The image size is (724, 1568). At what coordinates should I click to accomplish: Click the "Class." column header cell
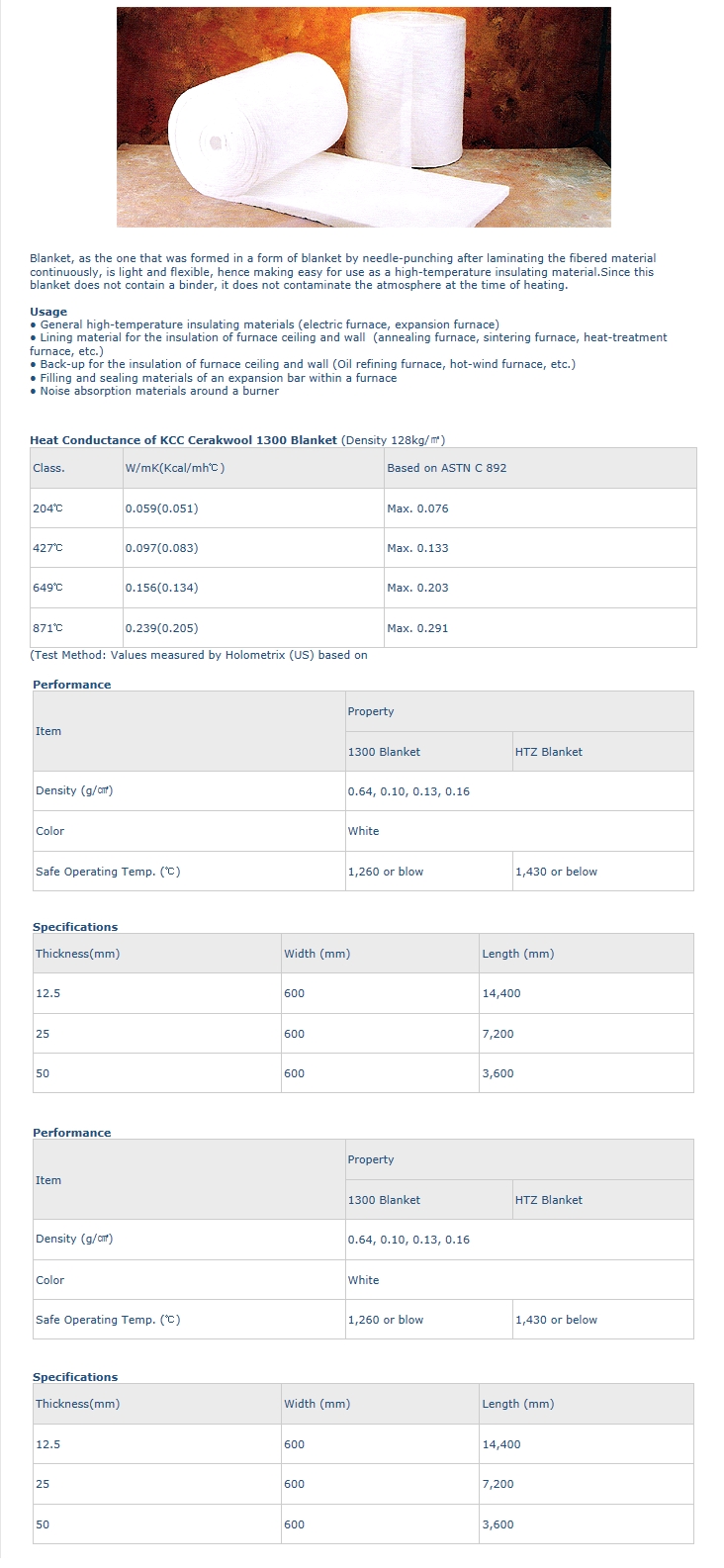pos(48,468)
